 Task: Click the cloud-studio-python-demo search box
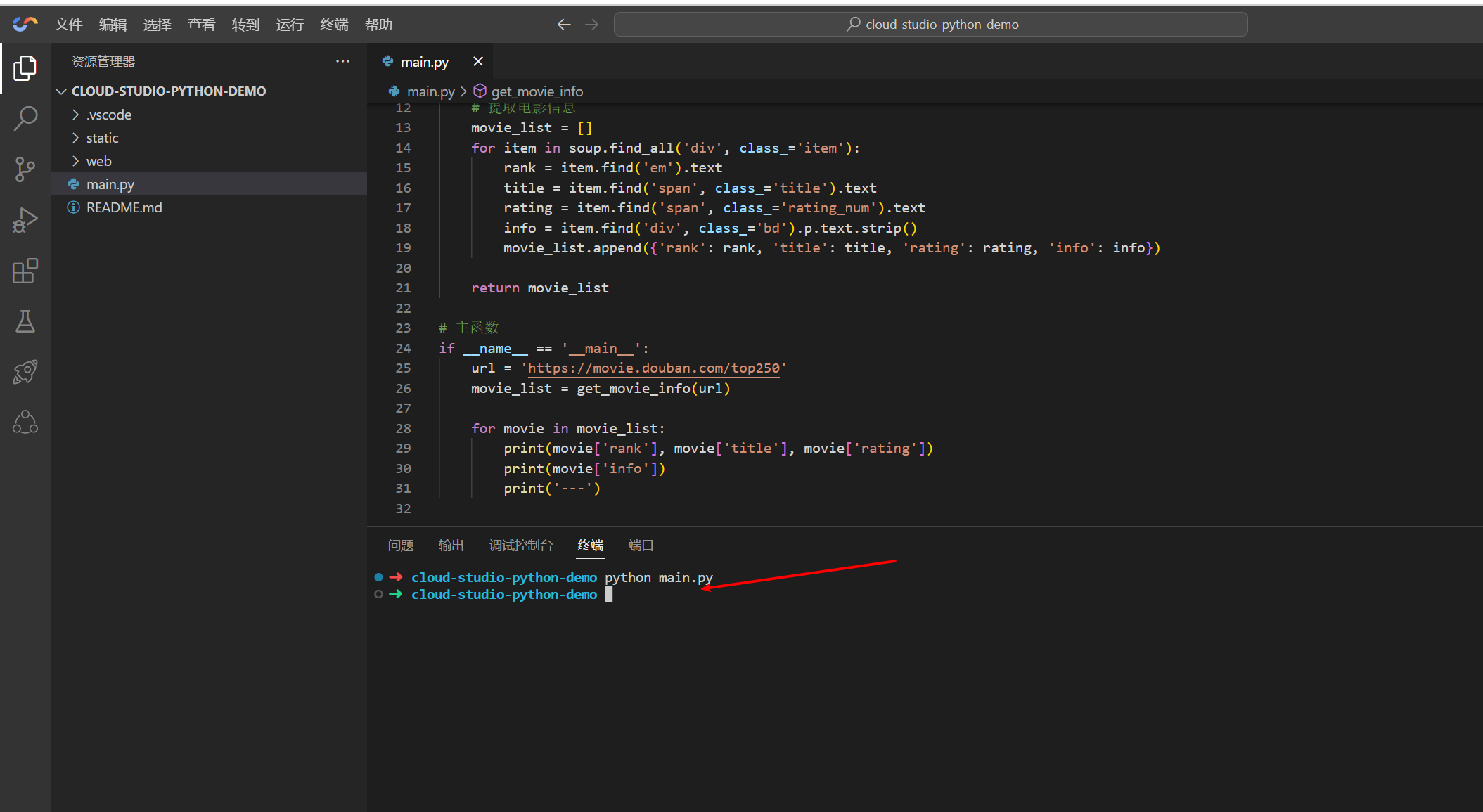930,25
